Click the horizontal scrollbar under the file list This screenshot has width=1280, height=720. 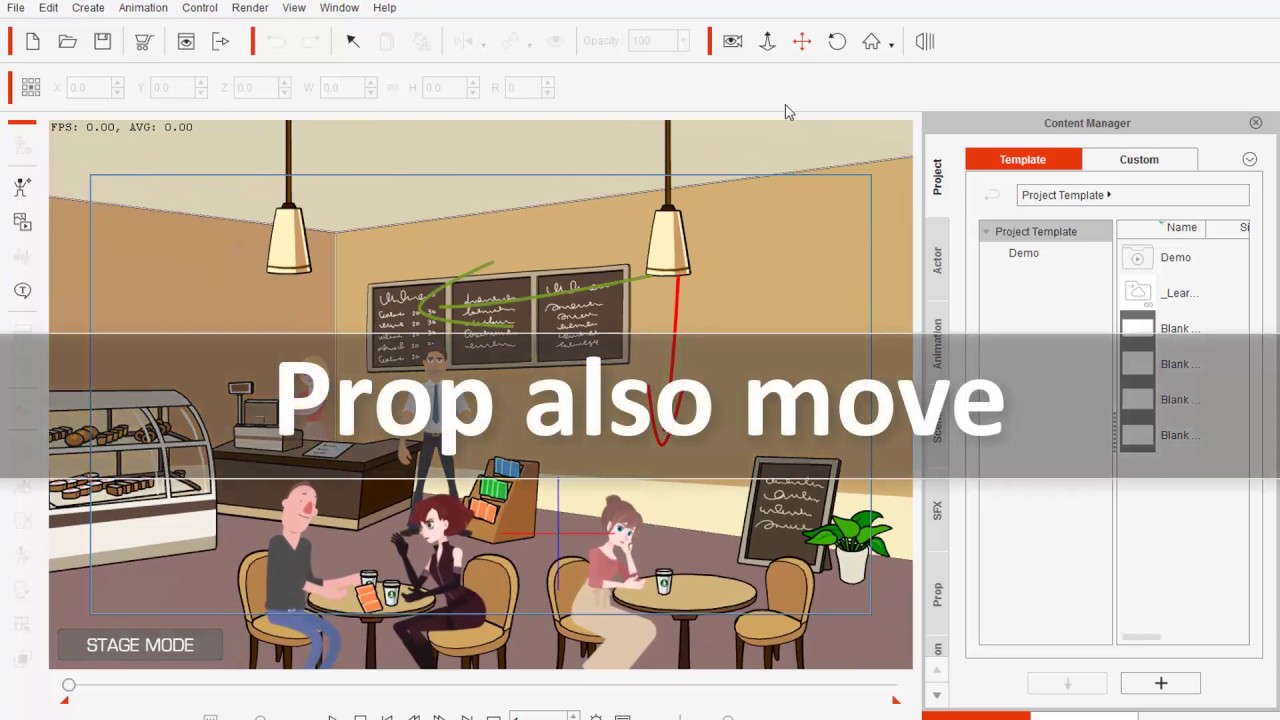click(1141, 637)
